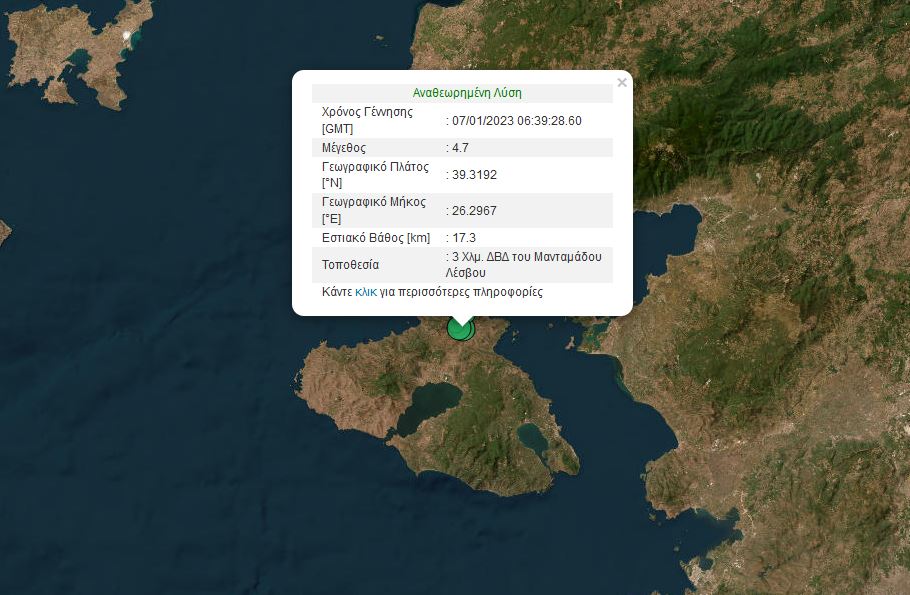This screenshot has width=910, height=595.
Task: Click the 'Μέγεθος' row label
Action: [x=344, y=148]
